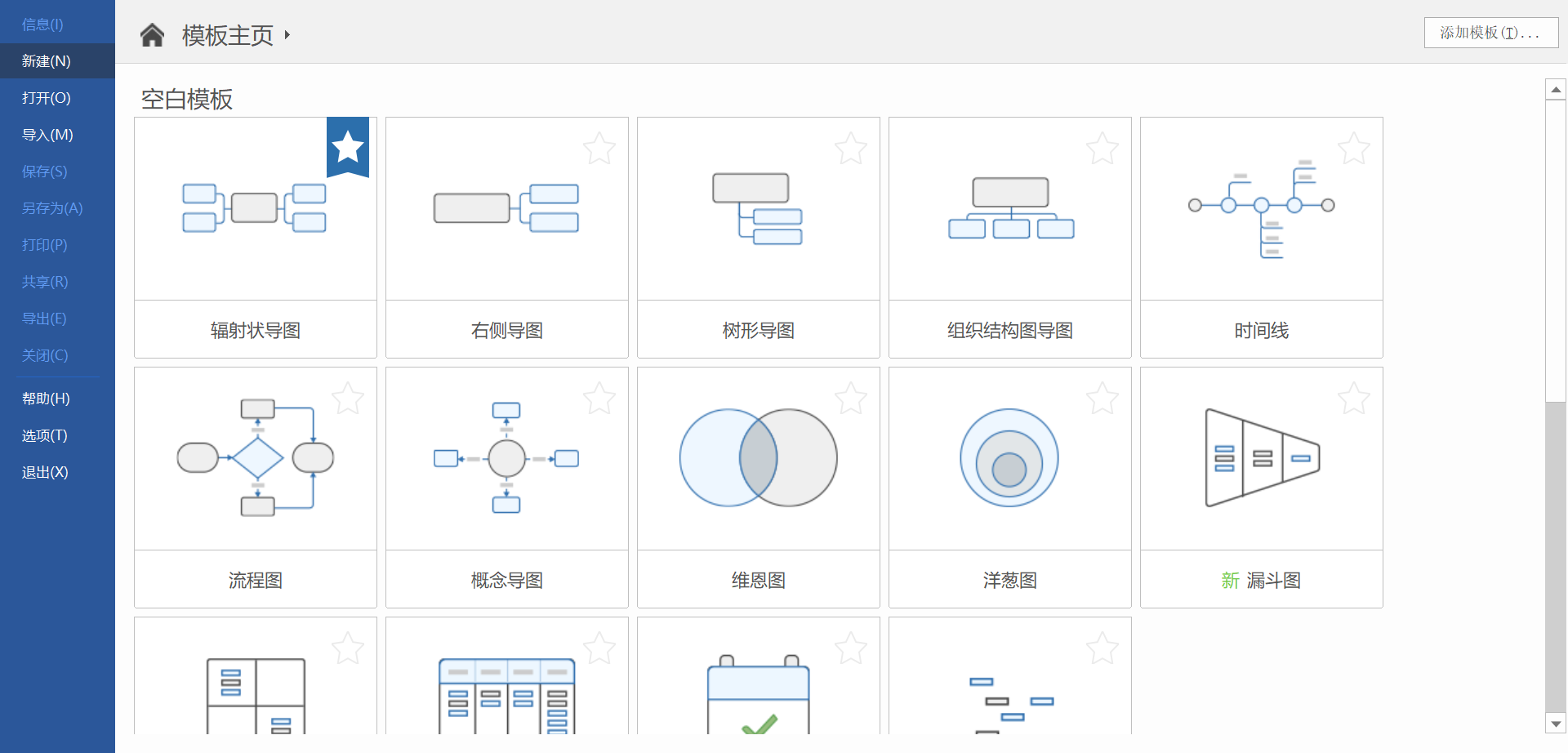
Task: Select the 时间线 template icon
Action: pyautogui.click(x=1262, y=209)
